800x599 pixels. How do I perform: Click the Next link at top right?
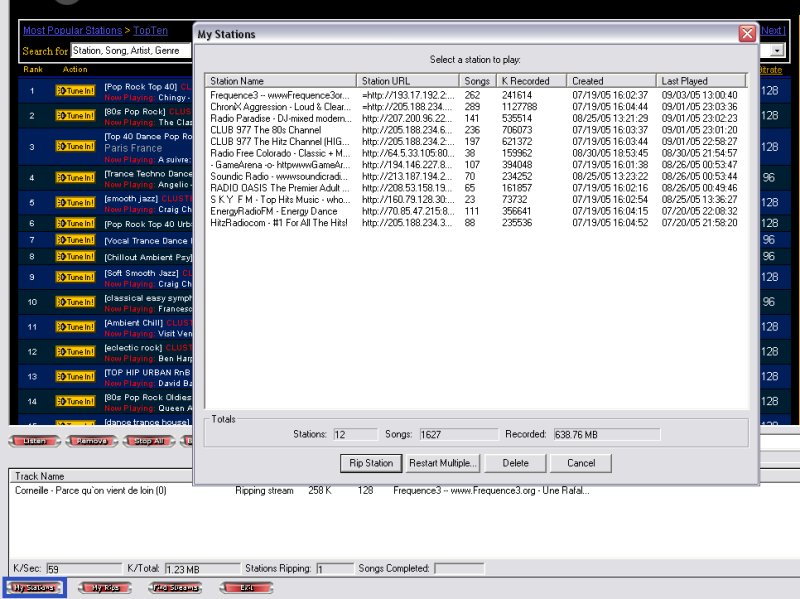coord(772,31)
